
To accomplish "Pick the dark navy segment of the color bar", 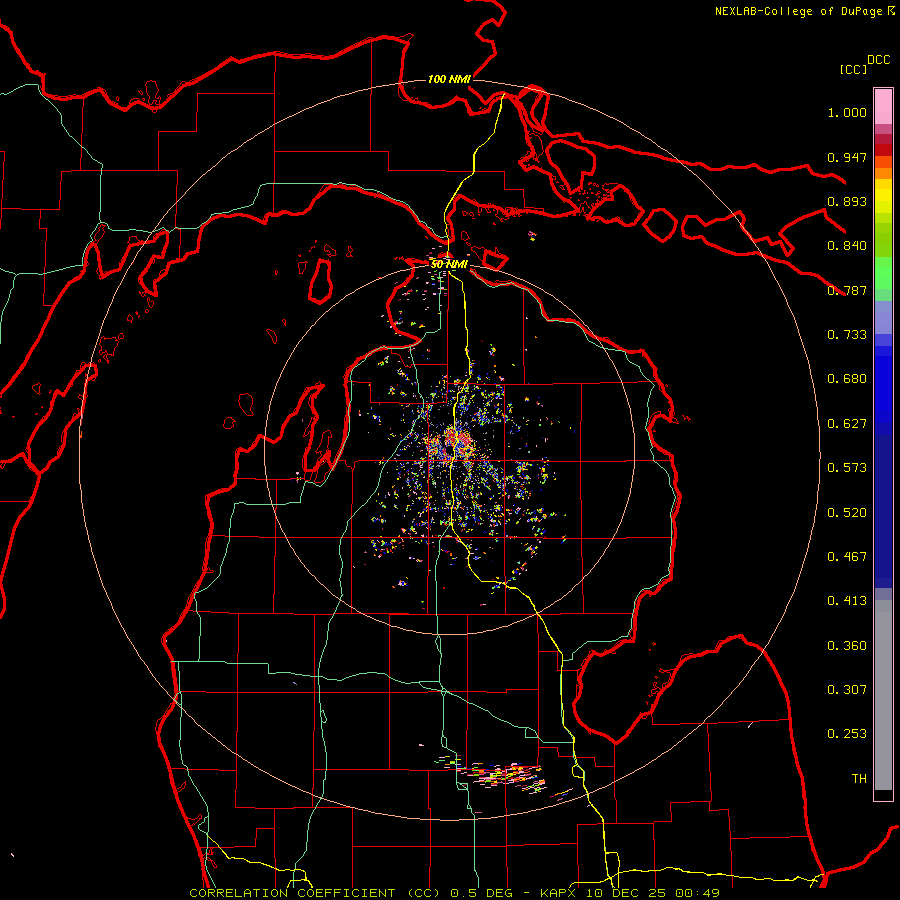I will pos(883,511).
